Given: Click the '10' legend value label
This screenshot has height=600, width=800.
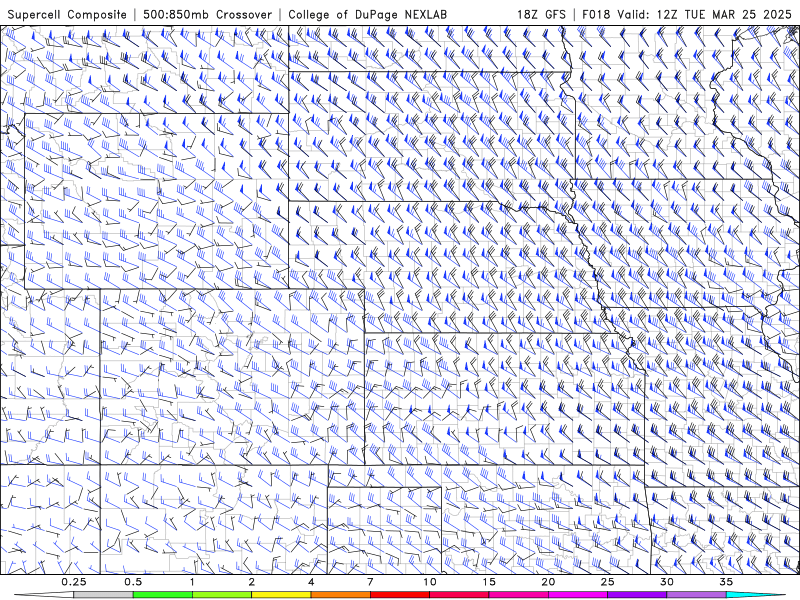Looking at the screenshot, I should [430, 582].
